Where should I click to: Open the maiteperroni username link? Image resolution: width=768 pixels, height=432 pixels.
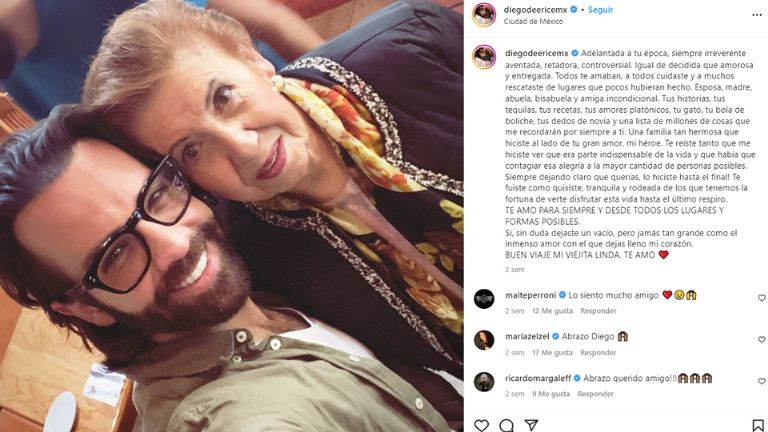coord(529,296)
